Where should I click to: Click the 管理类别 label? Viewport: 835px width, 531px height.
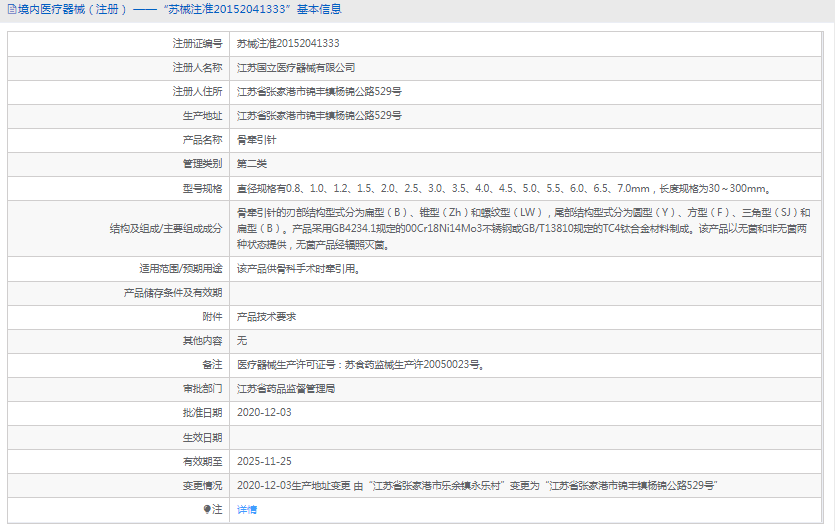point(202,164)
